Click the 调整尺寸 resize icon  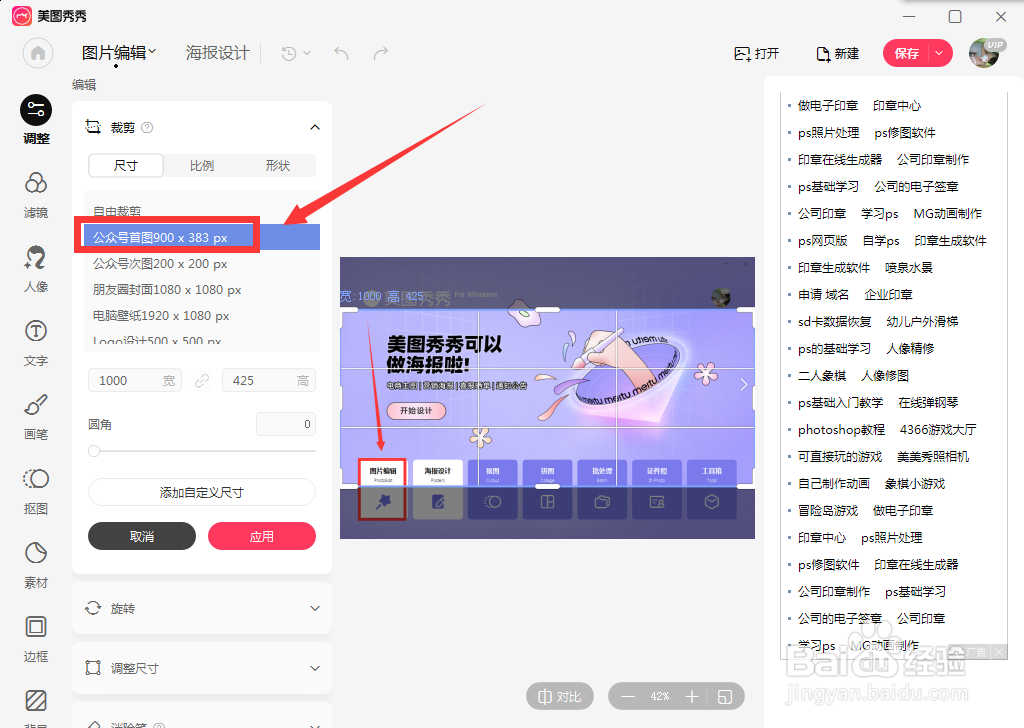pyautogui.click(x=93, y=668)
